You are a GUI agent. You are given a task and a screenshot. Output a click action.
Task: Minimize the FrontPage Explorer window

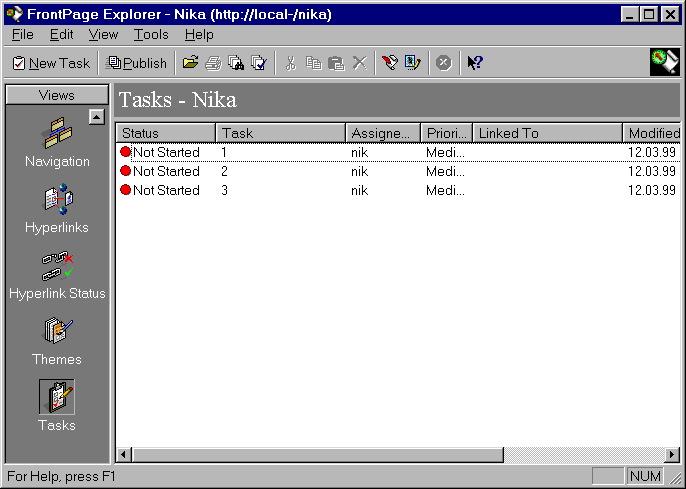coord(629,14)
